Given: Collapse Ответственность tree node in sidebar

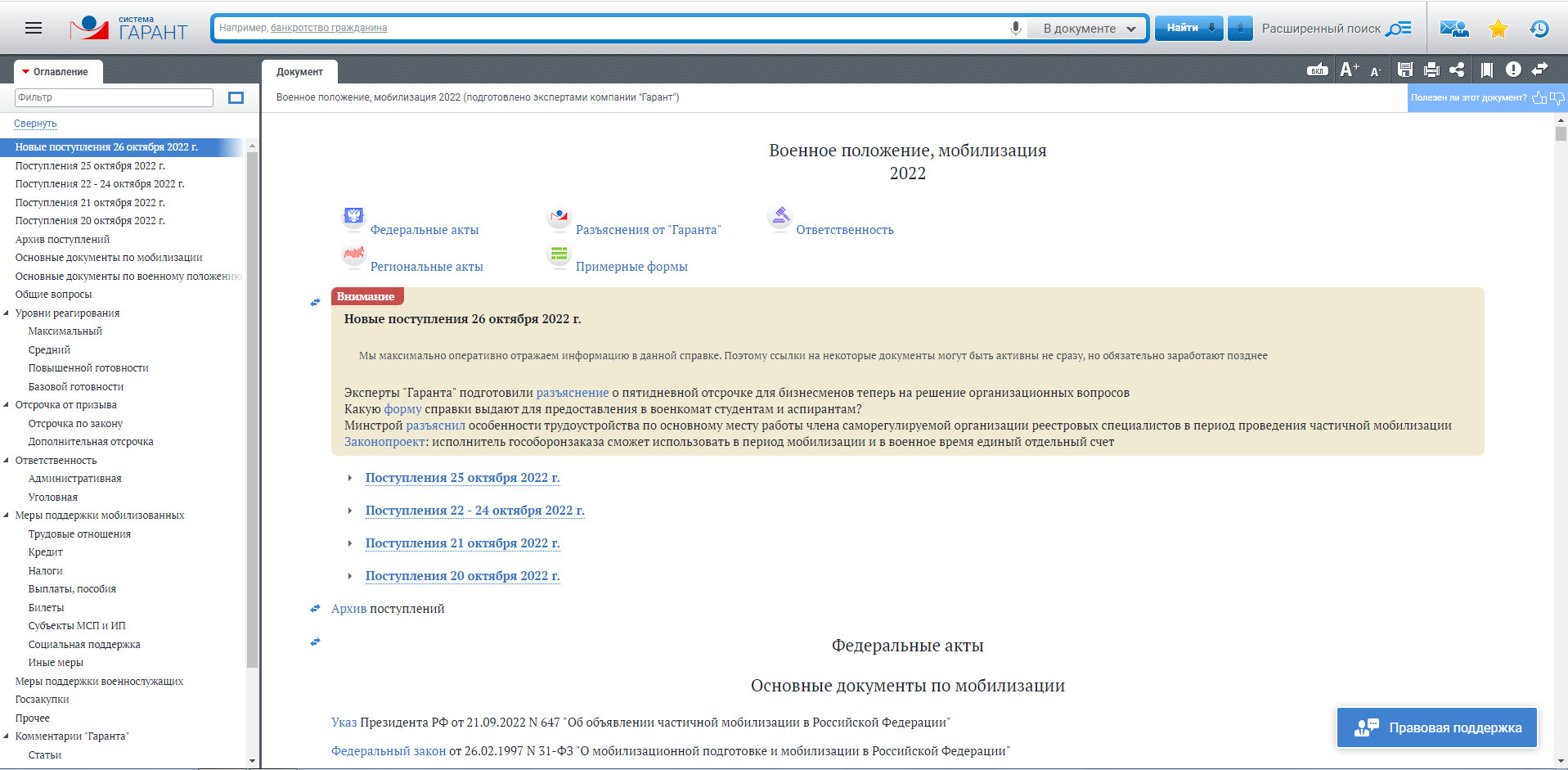Looking at the screenshot, I should [x=7, y=460].
